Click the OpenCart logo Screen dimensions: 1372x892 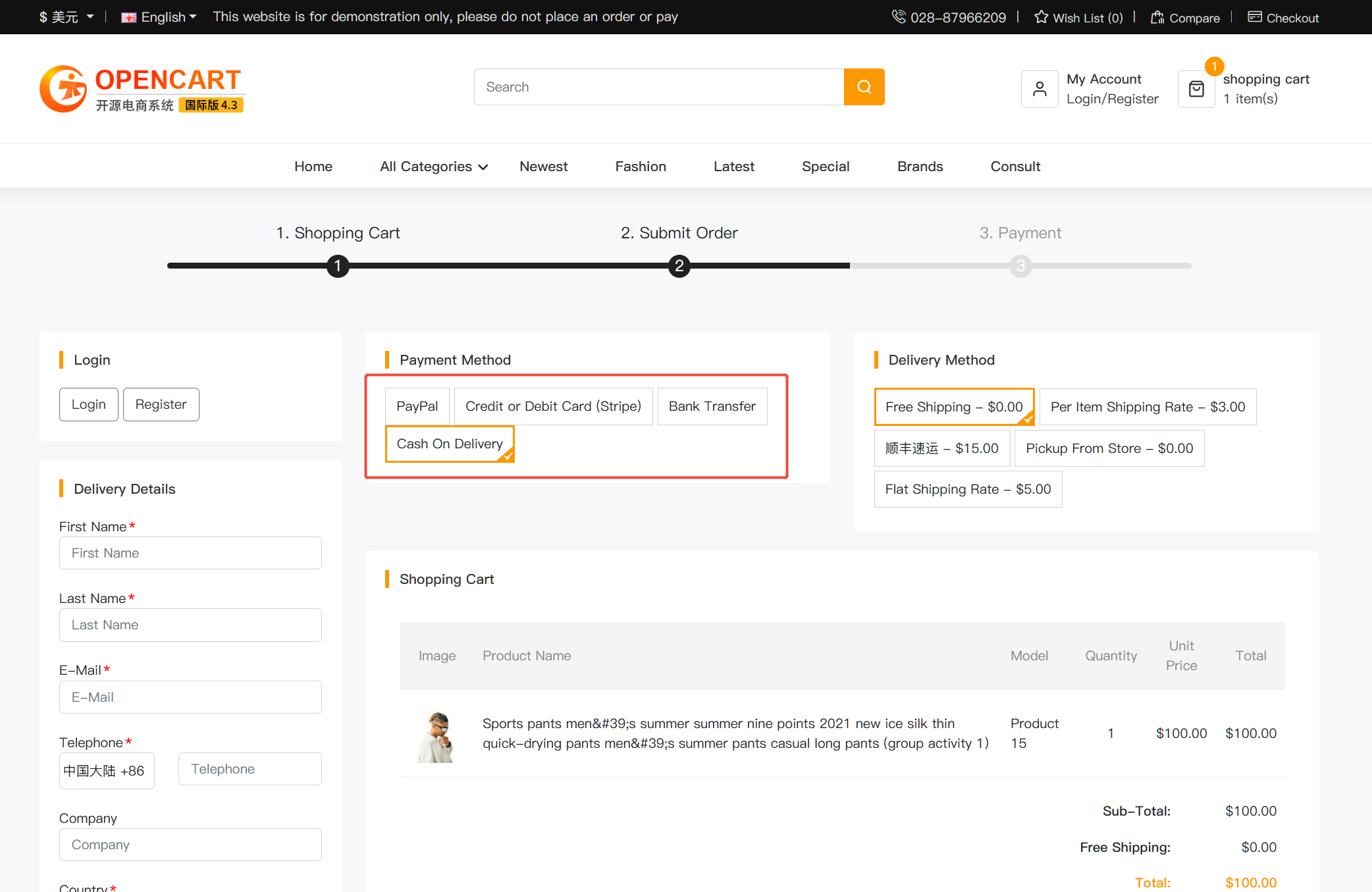click(142, 89)
